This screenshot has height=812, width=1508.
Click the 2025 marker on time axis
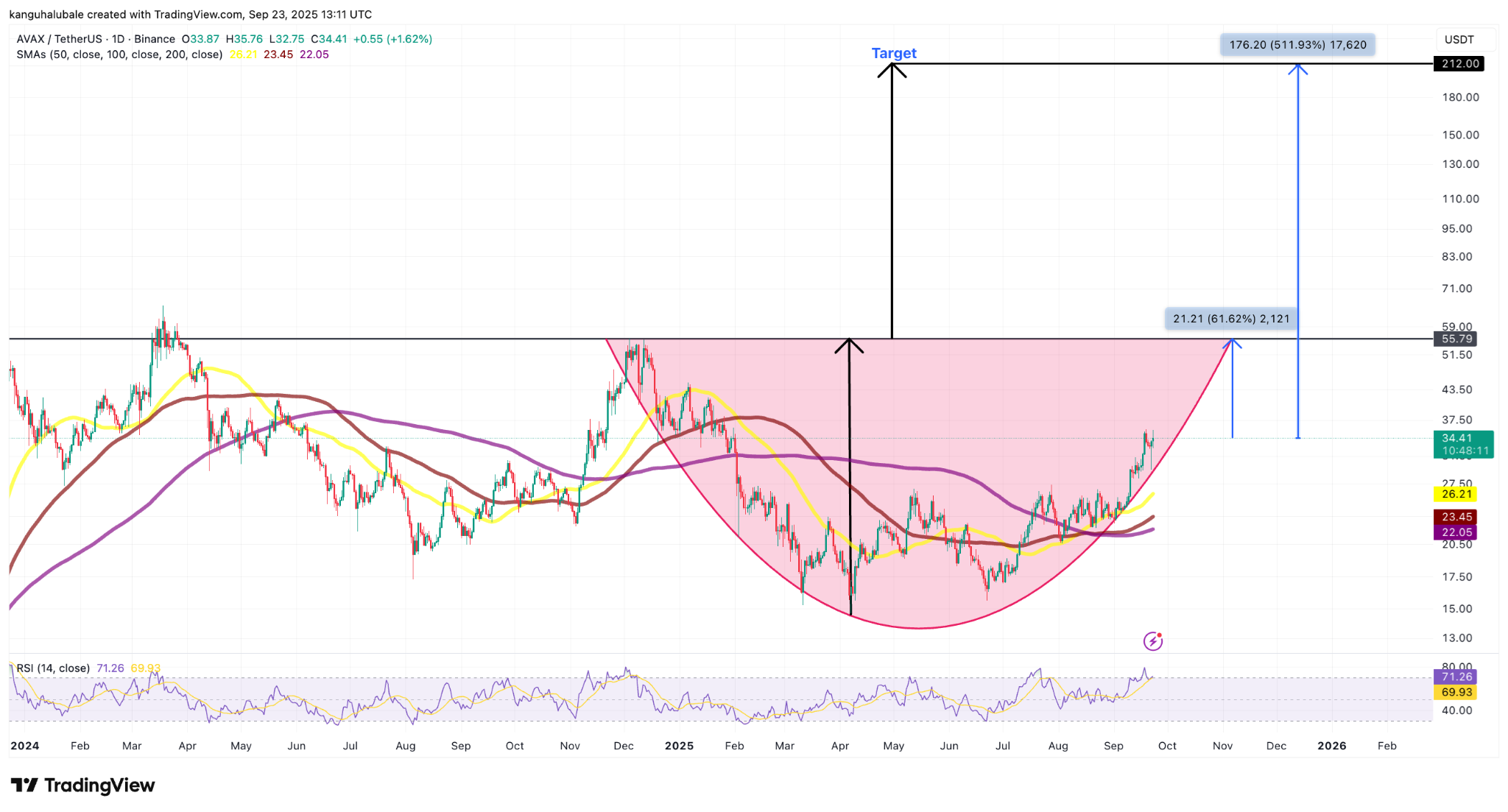pyautogui.click(x=679, y=746)
